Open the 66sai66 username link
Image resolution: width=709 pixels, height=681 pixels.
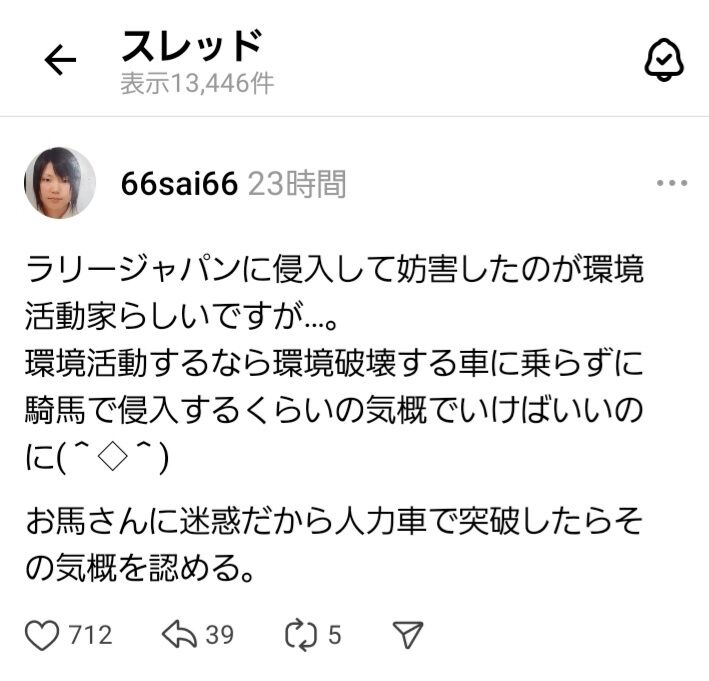179,184
